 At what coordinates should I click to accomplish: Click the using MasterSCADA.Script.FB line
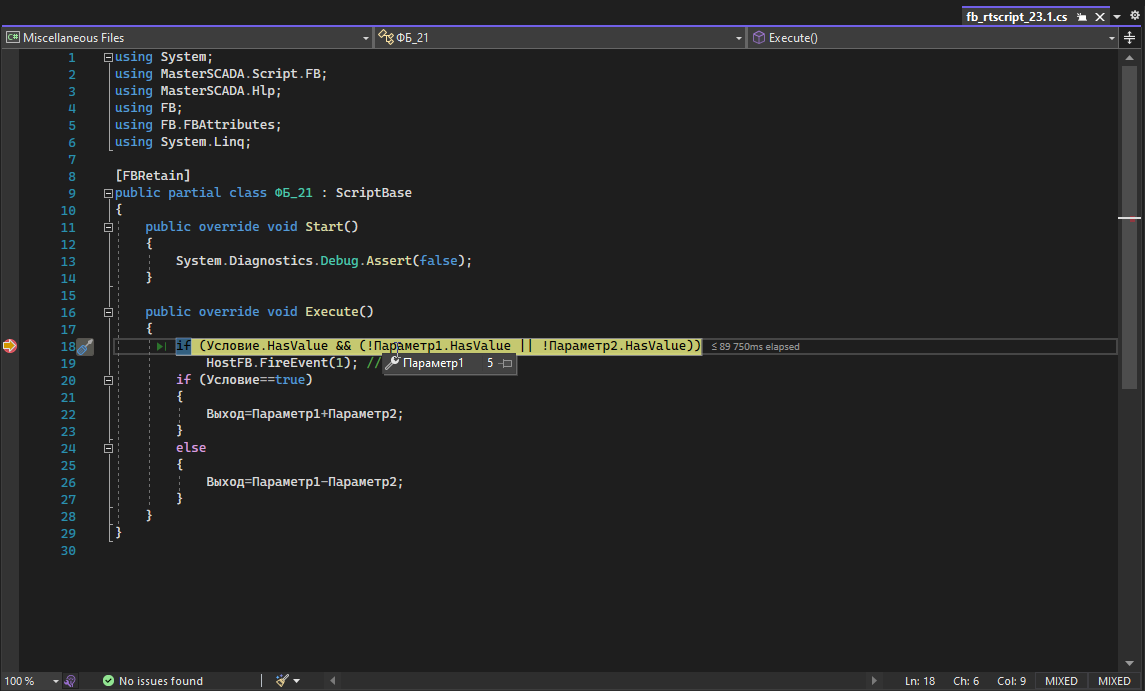point(221,74)
